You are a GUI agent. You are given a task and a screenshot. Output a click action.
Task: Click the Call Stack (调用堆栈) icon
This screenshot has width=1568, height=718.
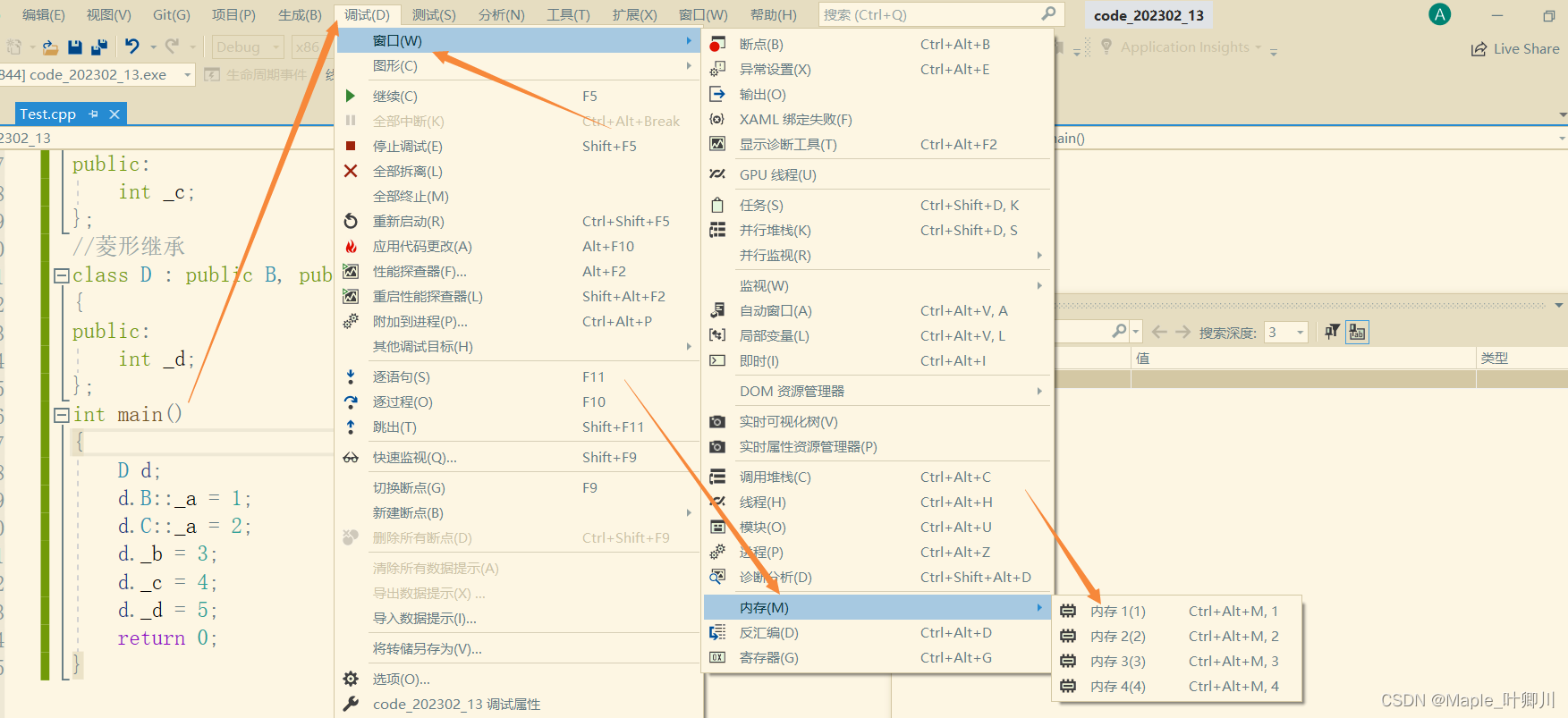[717, 477]
